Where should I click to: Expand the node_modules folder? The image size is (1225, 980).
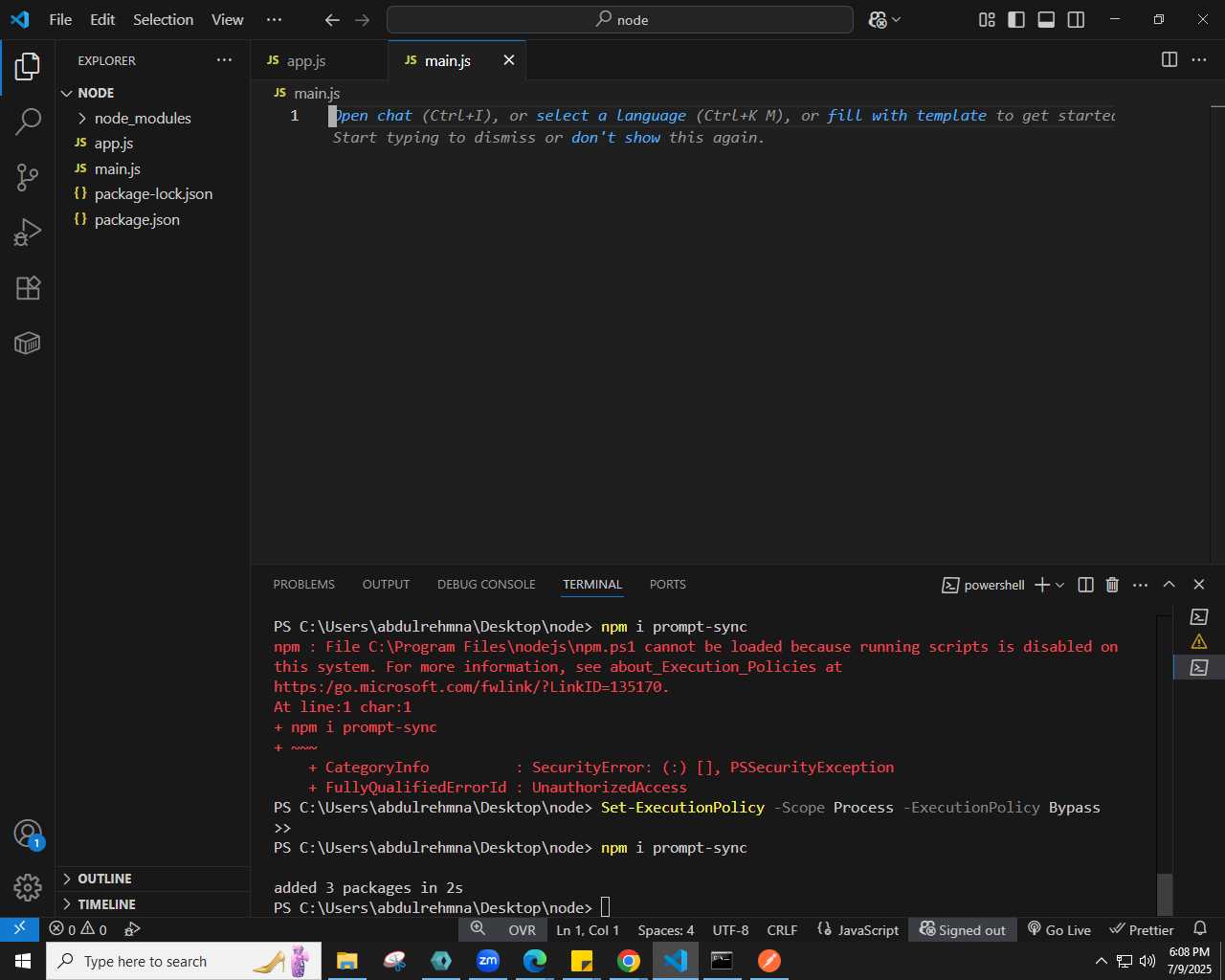tap(153, 118)
